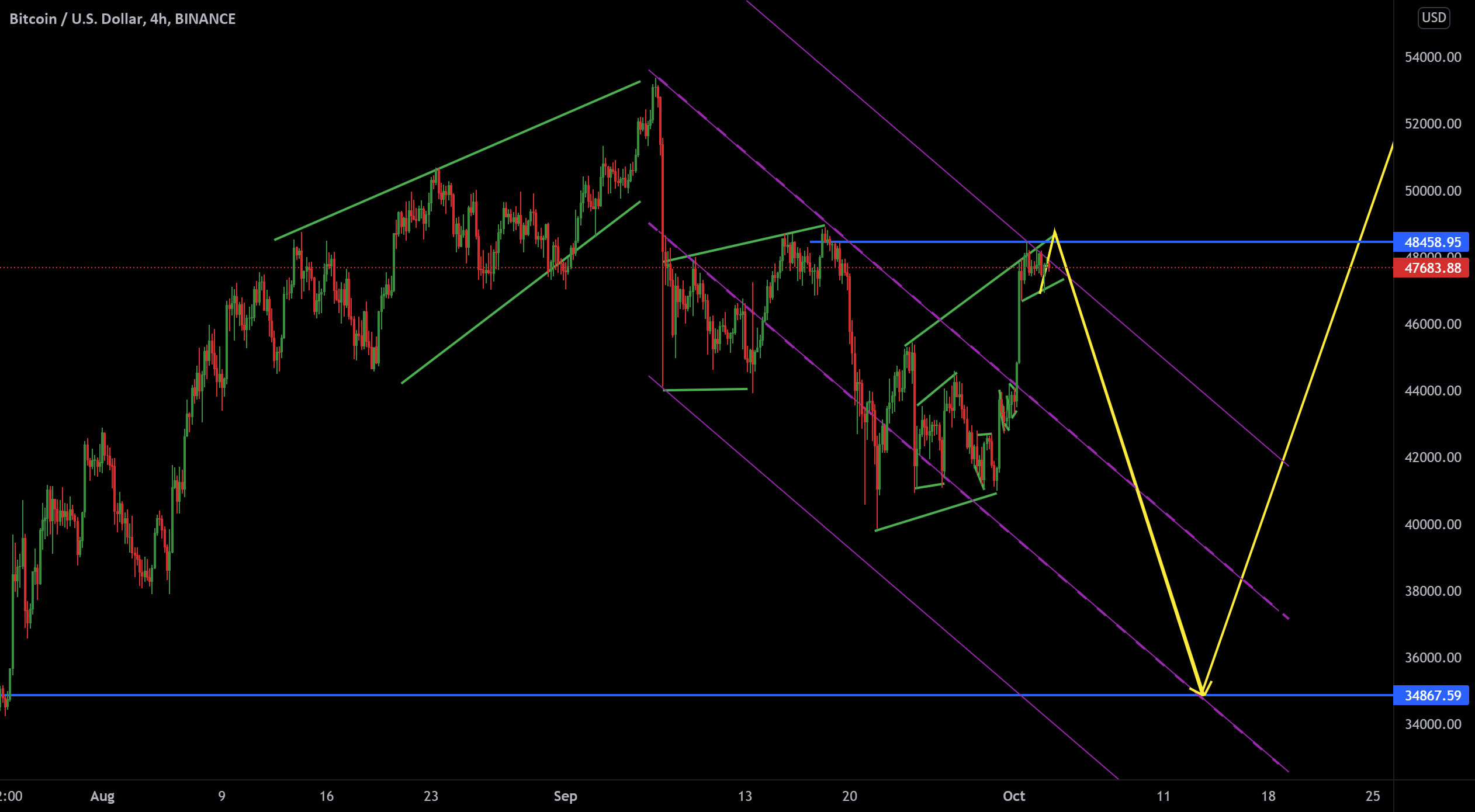
Task: Click the 44000.00 price axis label
Action: pyautogui.click(x=1433, y=391)
